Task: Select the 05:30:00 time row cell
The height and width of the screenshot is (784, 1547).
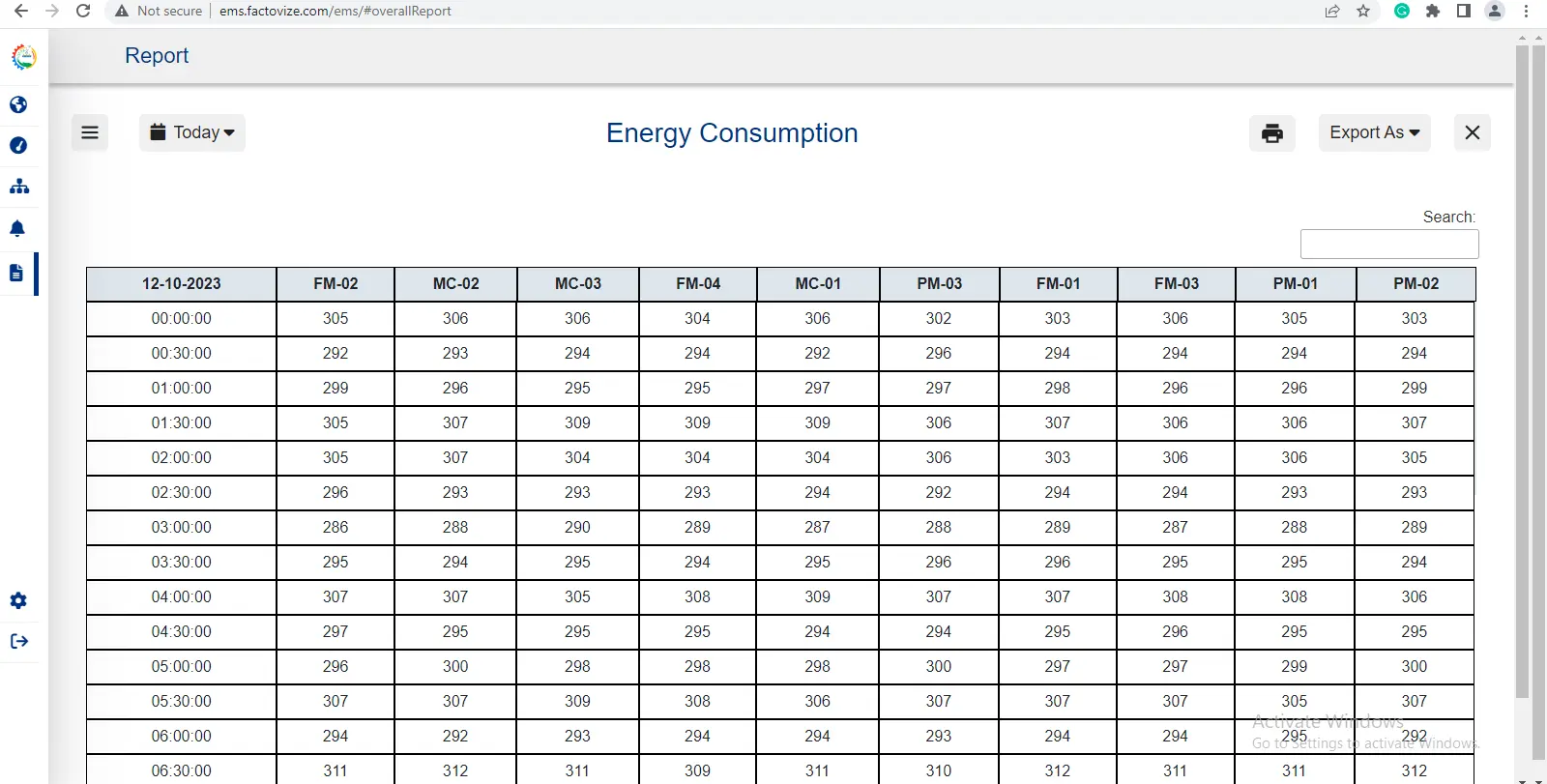Action: click(x=182, y=702)
